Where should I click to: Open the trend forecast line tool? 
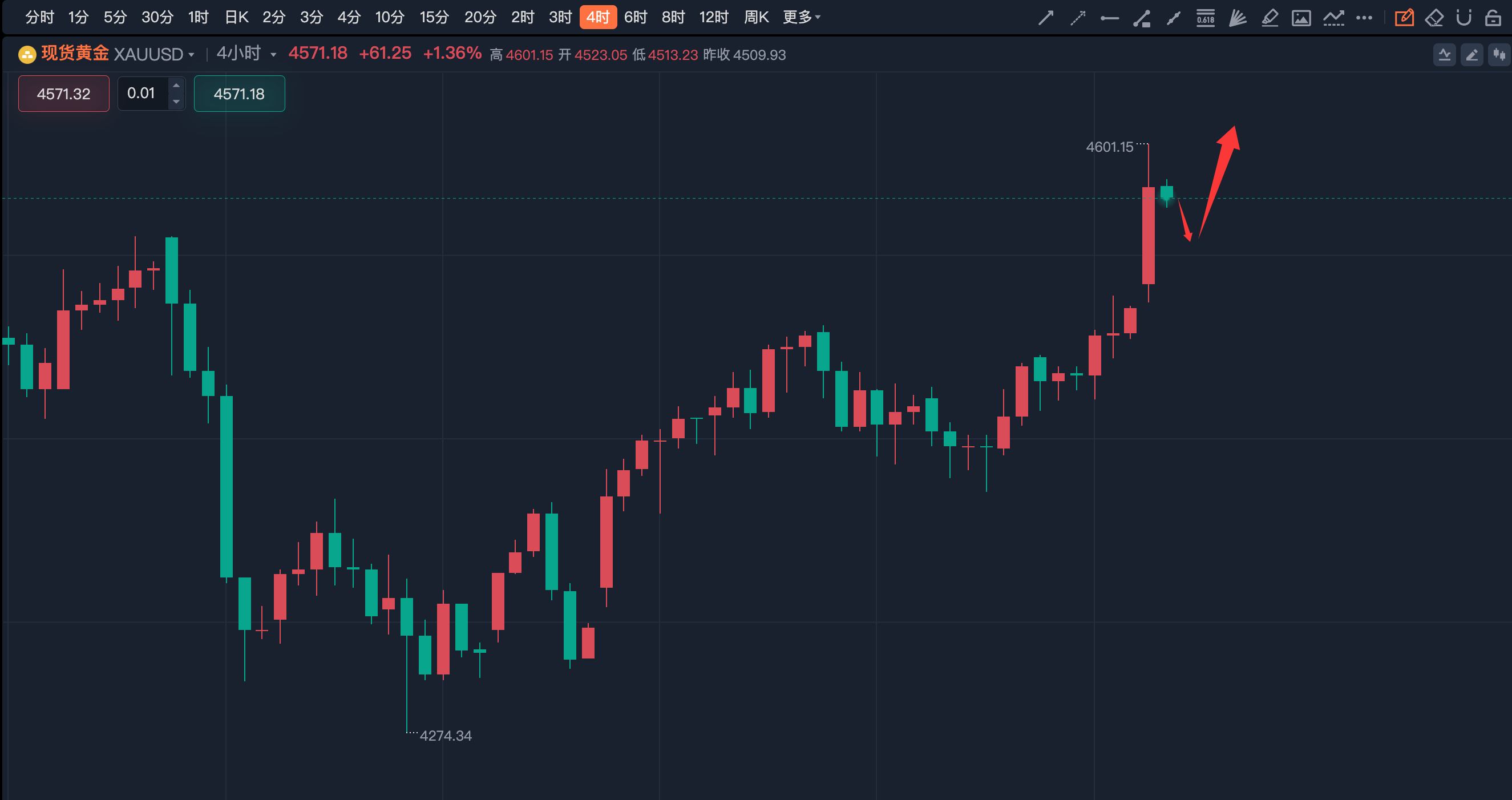[1333, 18]
